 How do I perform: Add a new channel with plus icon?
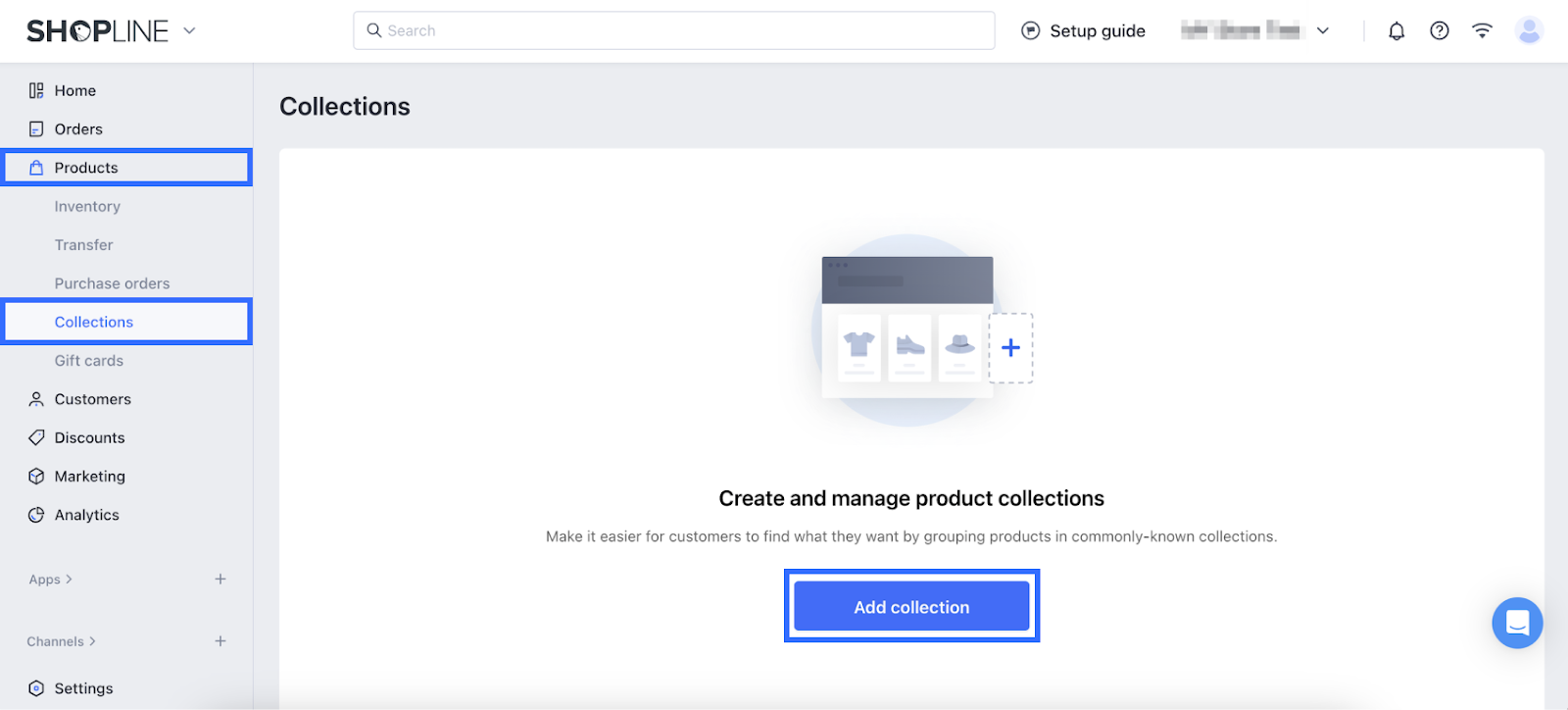pyautogui.click(x=220, y=641)
